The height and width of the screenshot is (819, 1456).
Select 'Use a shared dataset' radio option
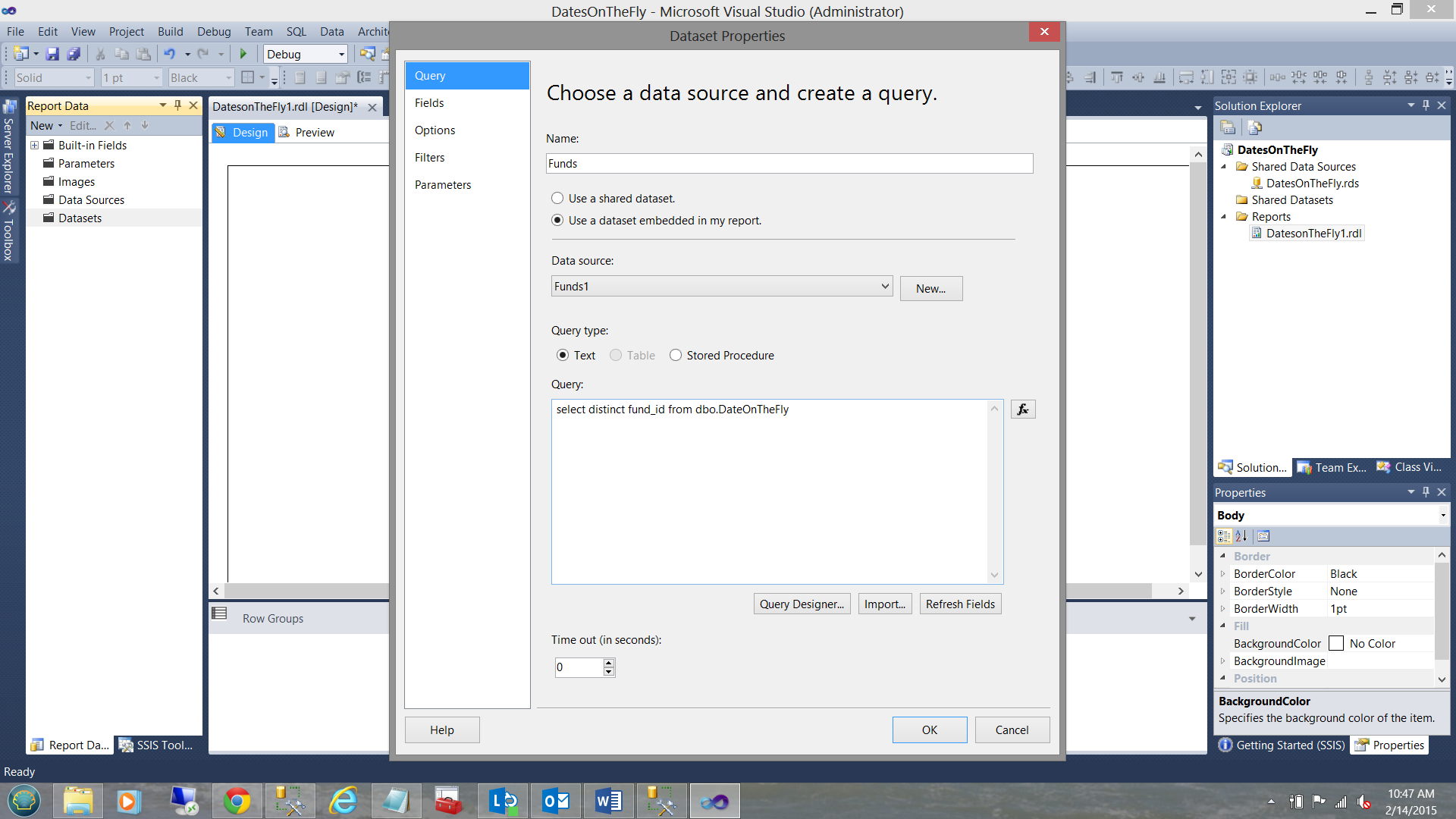pyautogui.click(x=557, y=199)
